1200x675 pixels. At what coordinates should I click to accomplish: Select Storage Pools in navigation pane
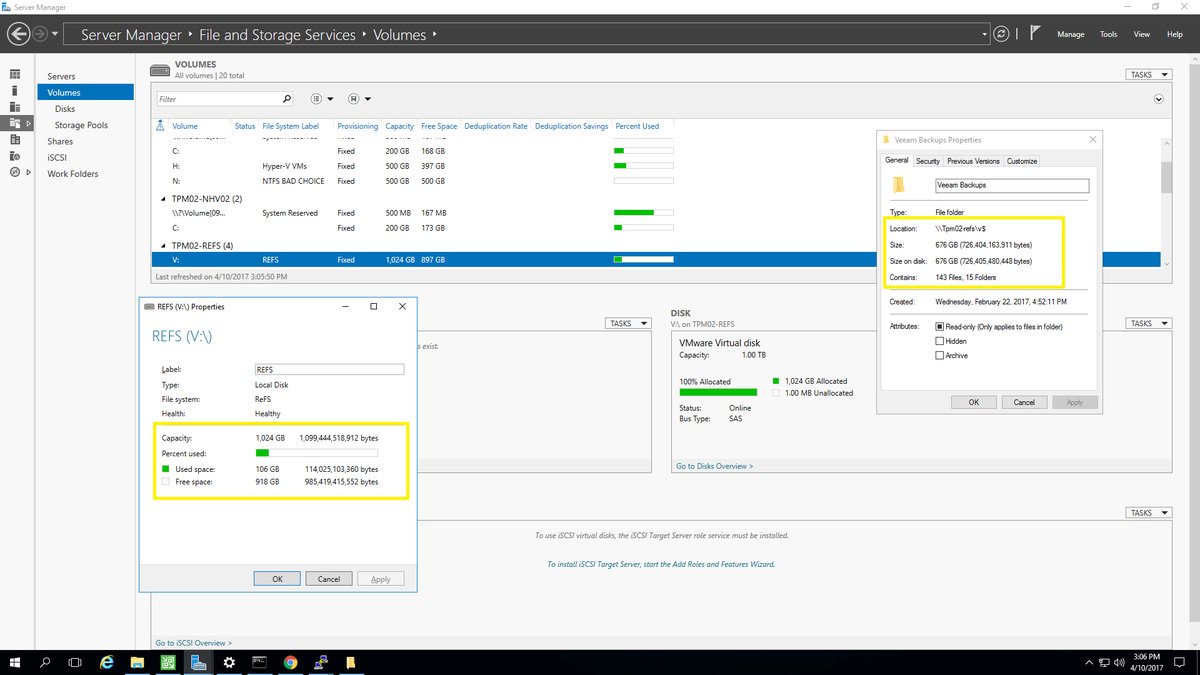pyautogui.click(x=81, y=125)
